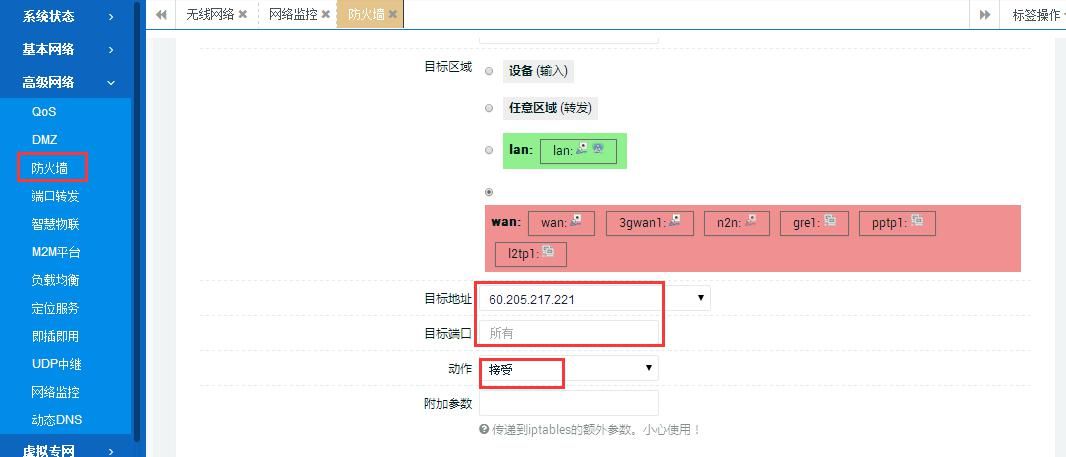Viewport: 1066px width, 457px height.
Task: Open 端口转发 in the sidebar
Action: point(55,196)
